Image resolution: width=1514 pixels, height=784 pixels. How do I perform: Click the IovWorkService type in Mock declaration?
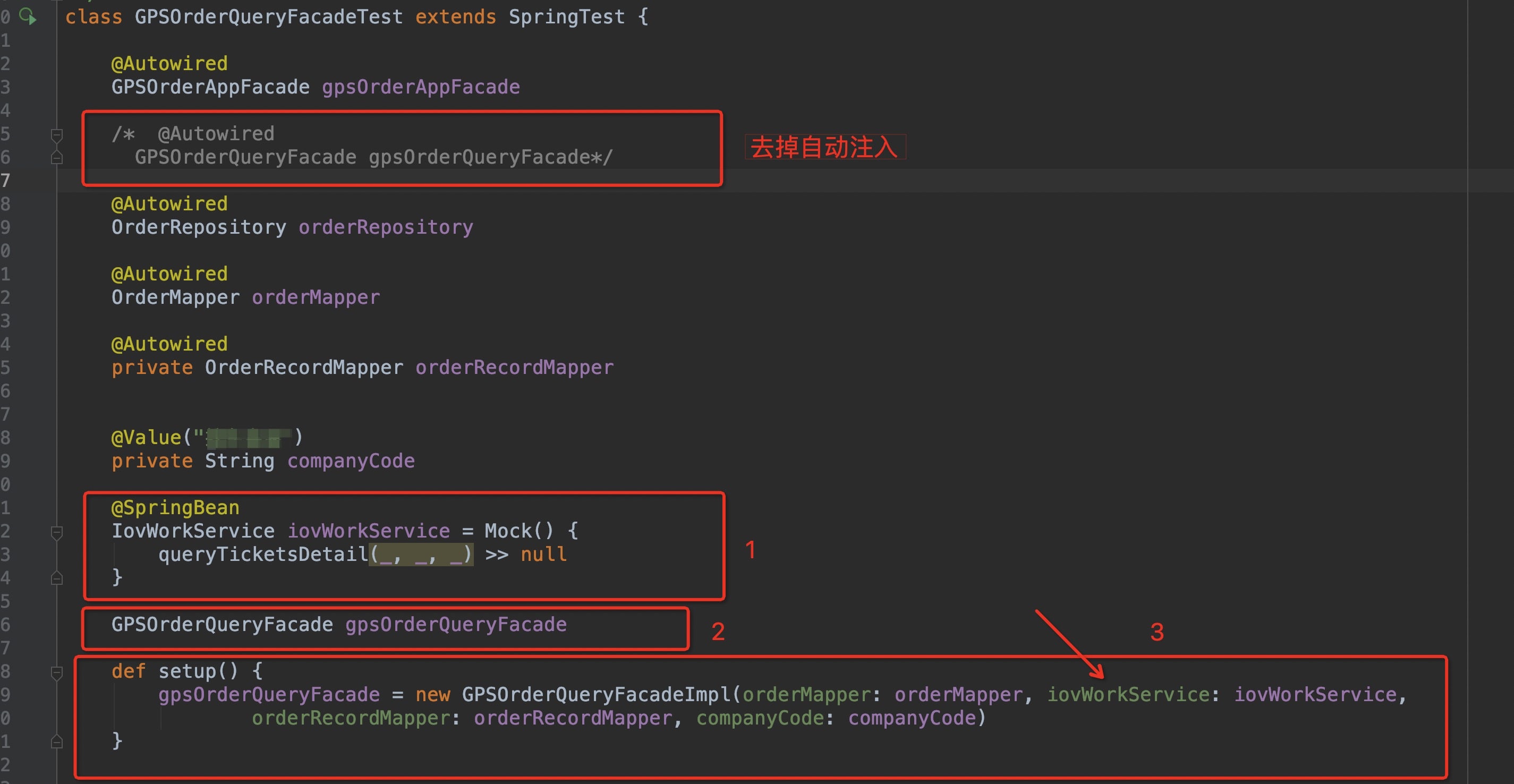(x=193, y=531)
